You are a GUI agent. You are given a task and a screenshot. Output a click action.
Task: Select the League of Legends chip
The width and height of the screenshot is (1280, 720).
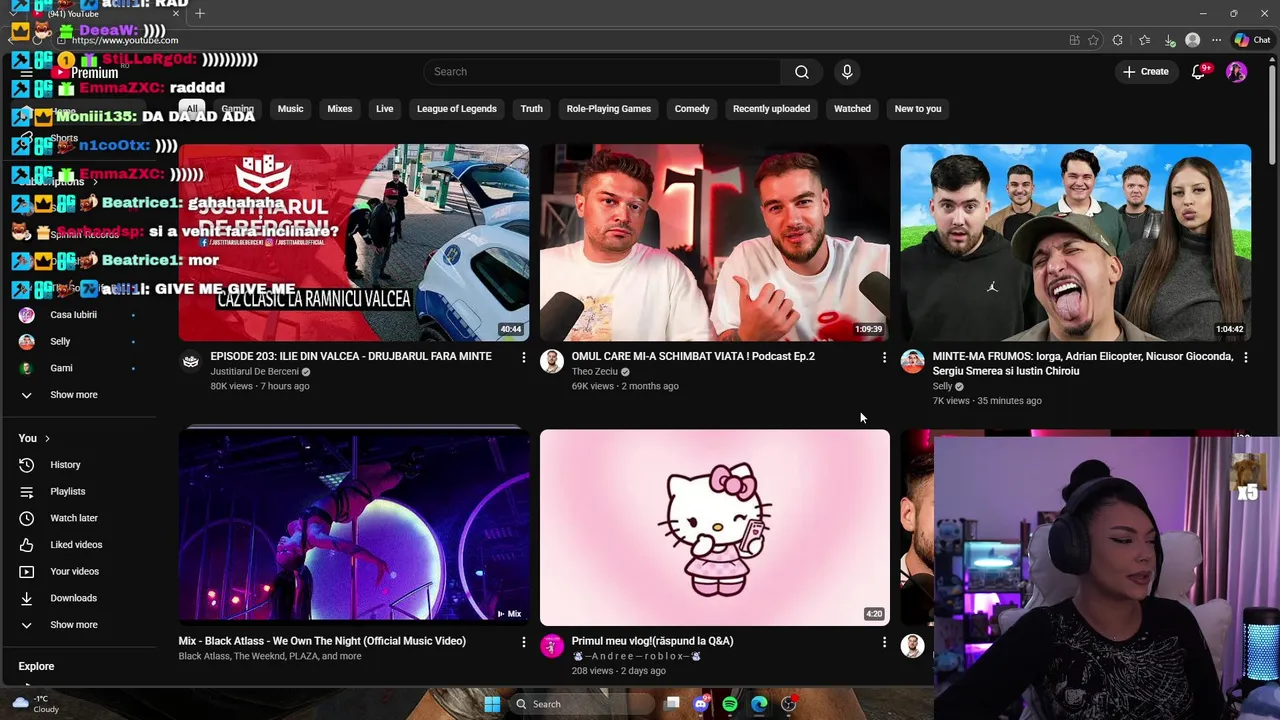click(456, 109)
